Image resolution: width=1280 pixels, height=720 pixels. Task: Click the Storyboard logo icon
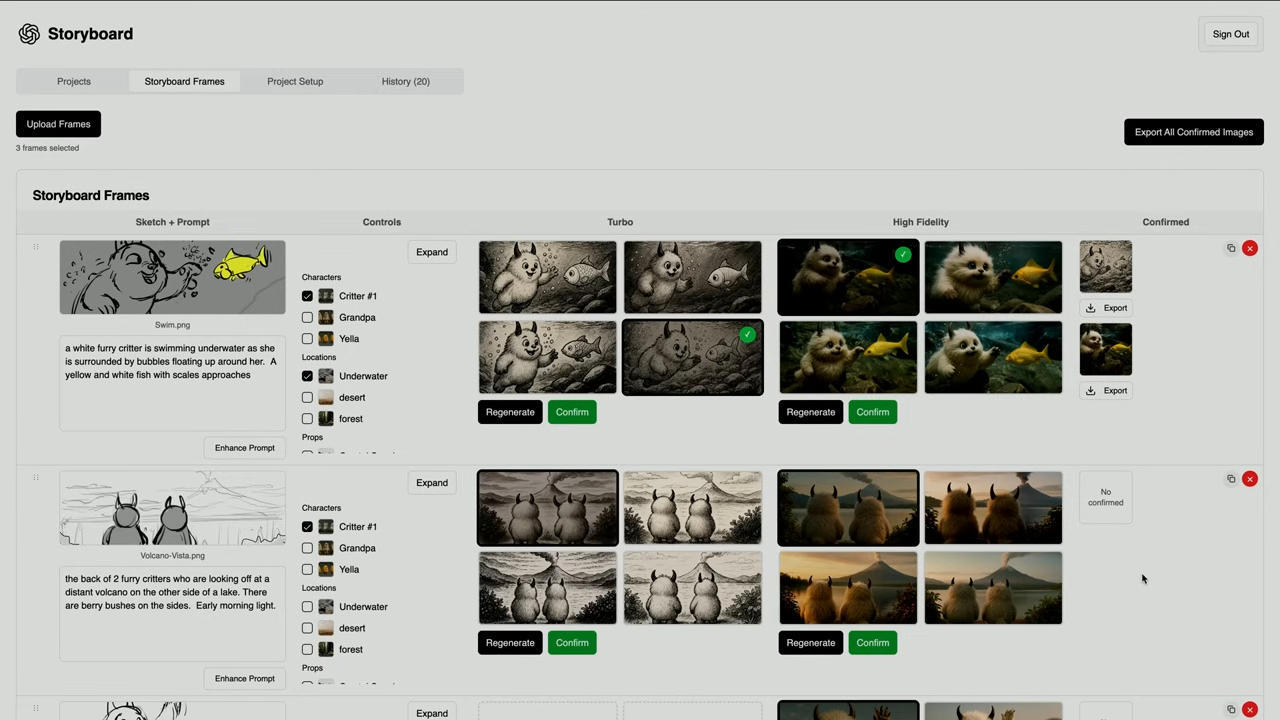click(x=29, y=34)
